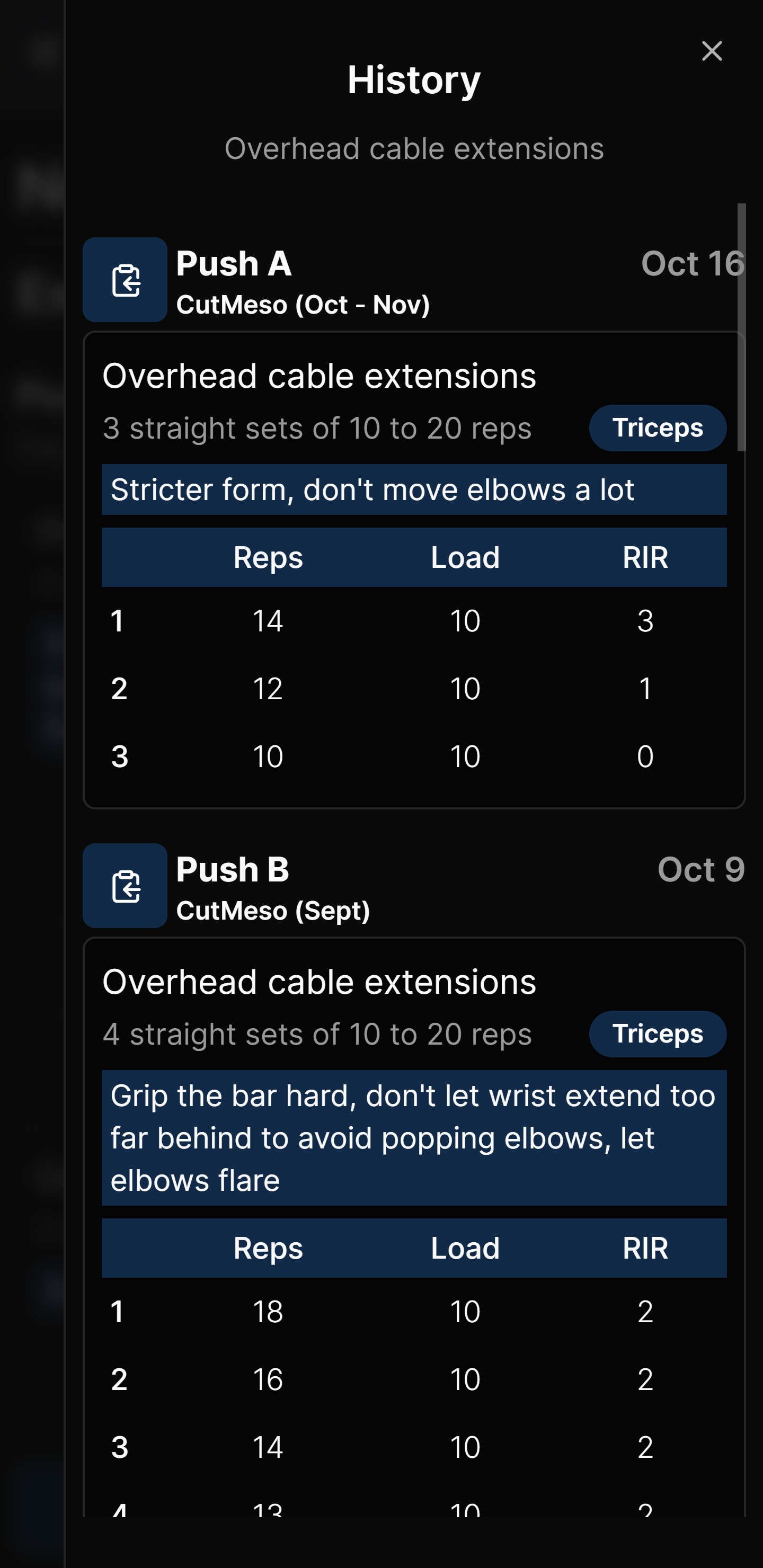Click RIR column header in Push B table
Viewport: 763px width, 1568px height.
645,1249
